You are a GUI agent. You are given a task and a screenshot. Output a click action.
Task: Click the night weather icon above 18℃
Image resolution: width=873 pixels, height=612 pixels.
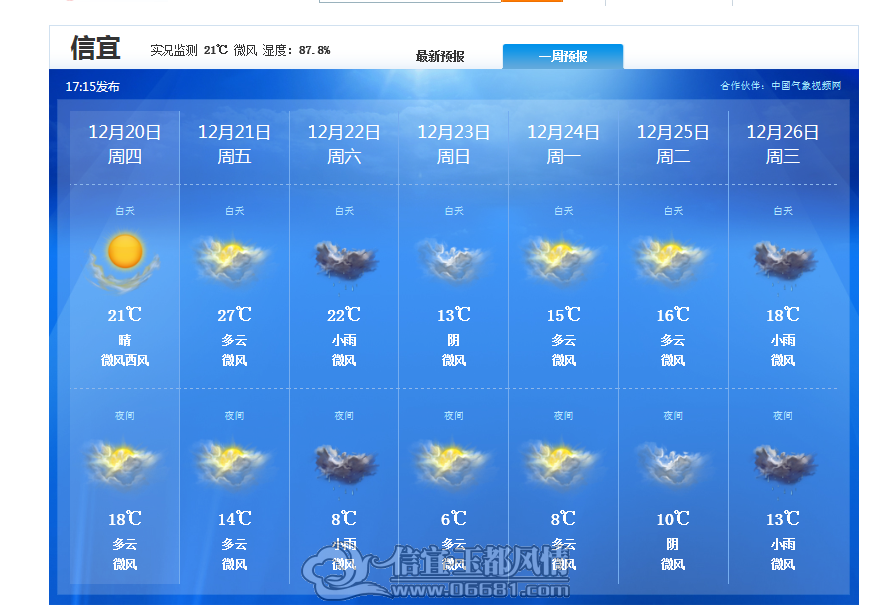[122, 463]
